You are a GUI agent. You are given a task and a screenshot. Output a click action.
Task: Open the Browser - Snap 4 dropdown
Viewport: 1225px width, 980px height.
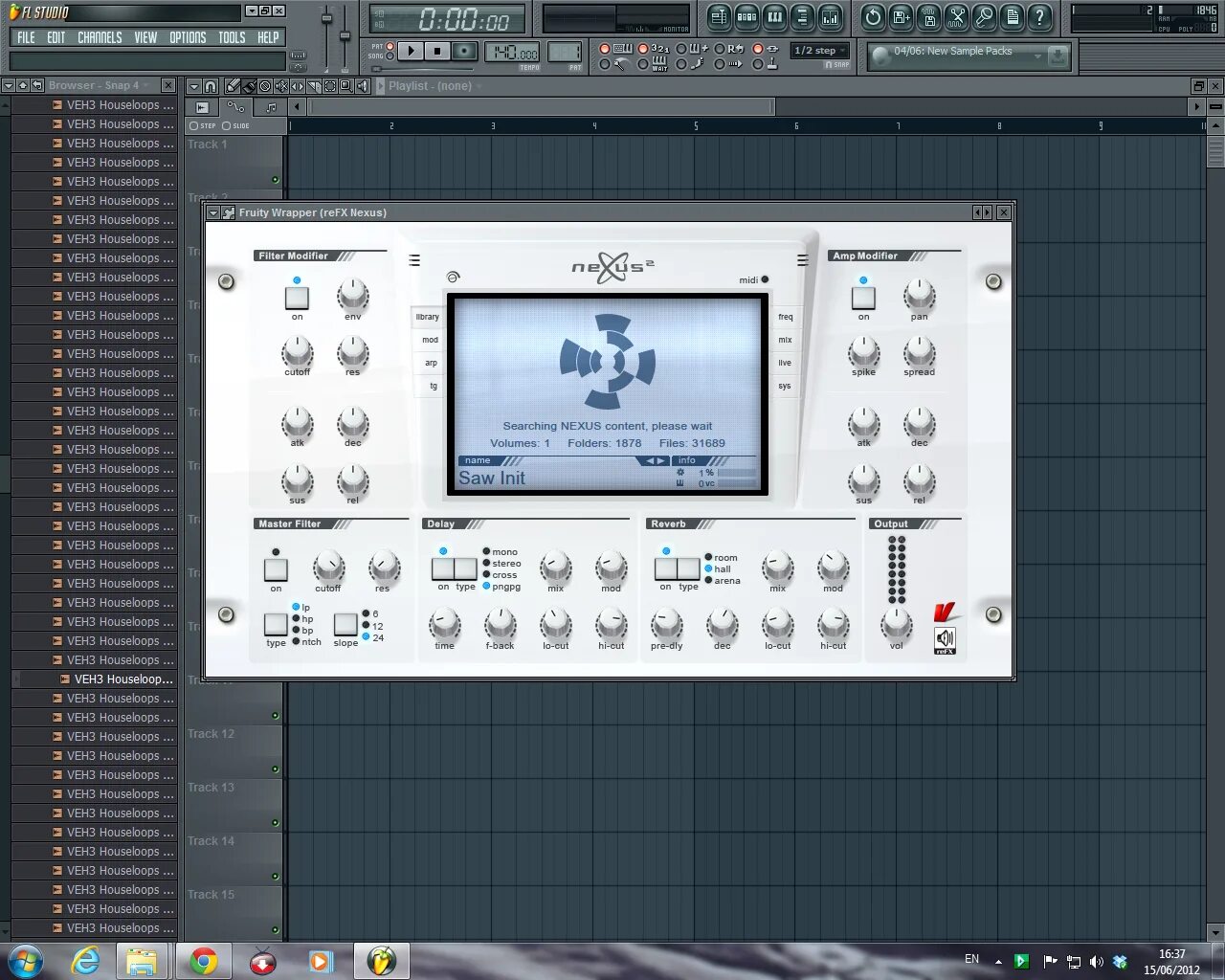[x=100, y=85]
